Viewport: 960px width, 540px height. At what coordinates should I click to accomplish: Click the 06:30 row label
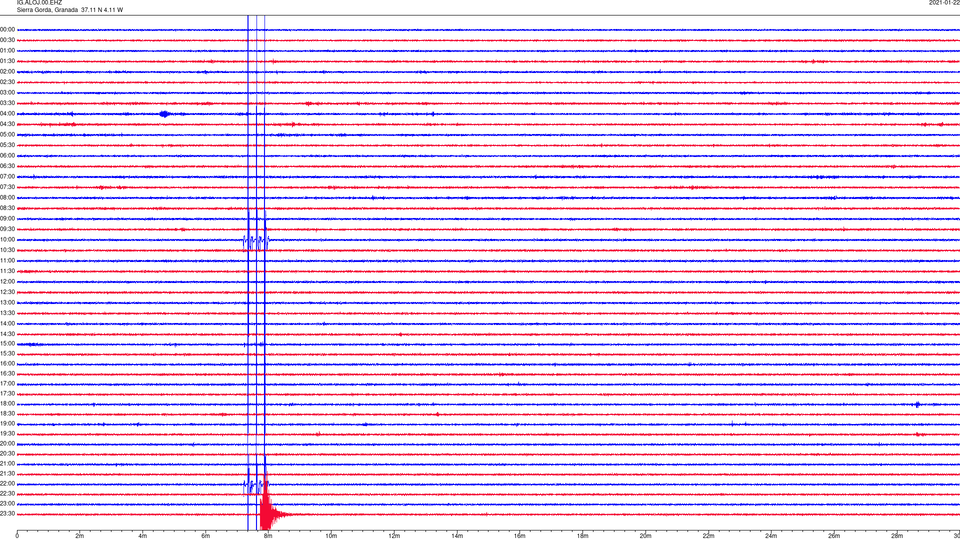click(x=7, y=166)
